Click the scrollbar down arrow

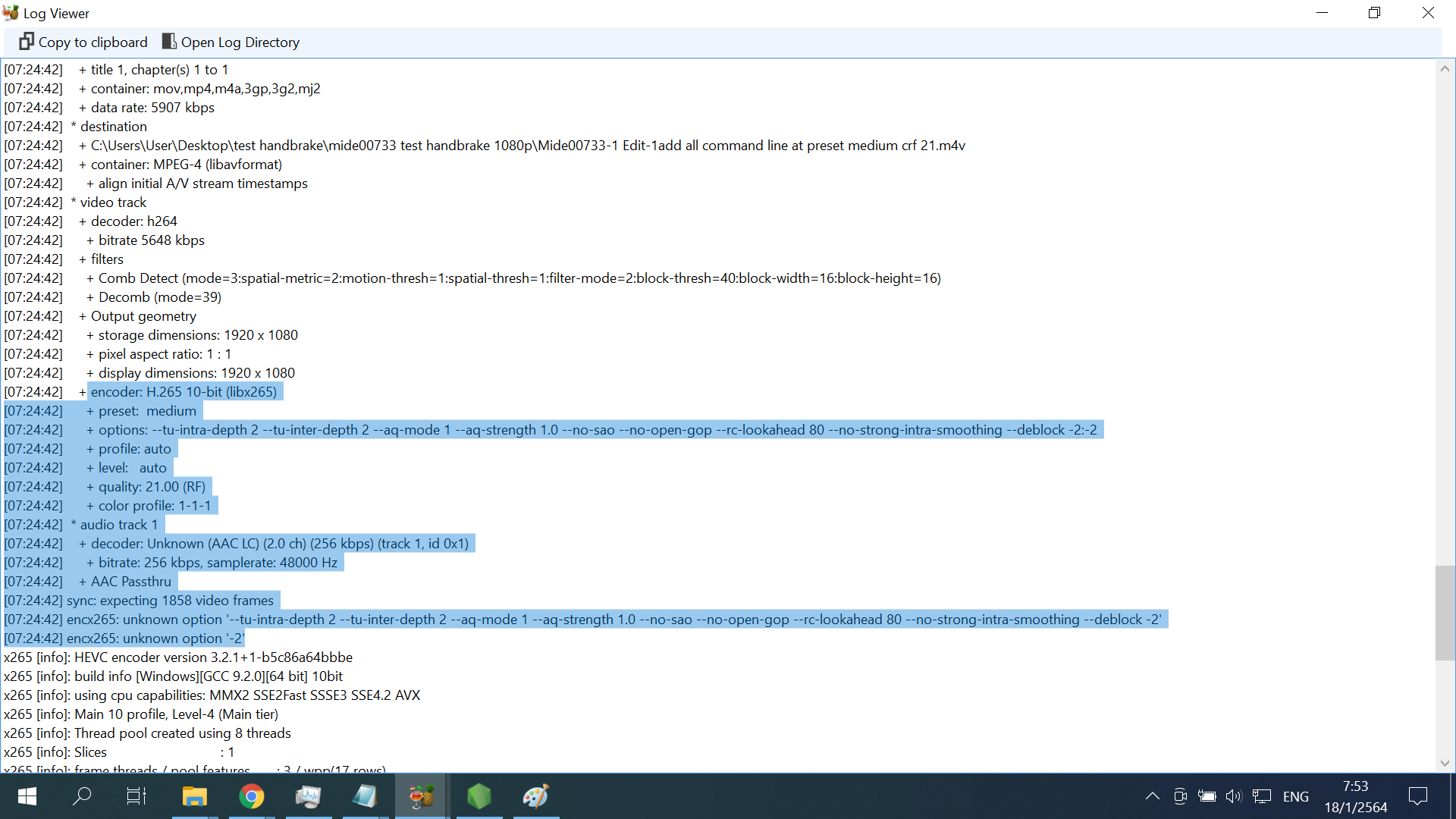click(x=1445, y=763)
